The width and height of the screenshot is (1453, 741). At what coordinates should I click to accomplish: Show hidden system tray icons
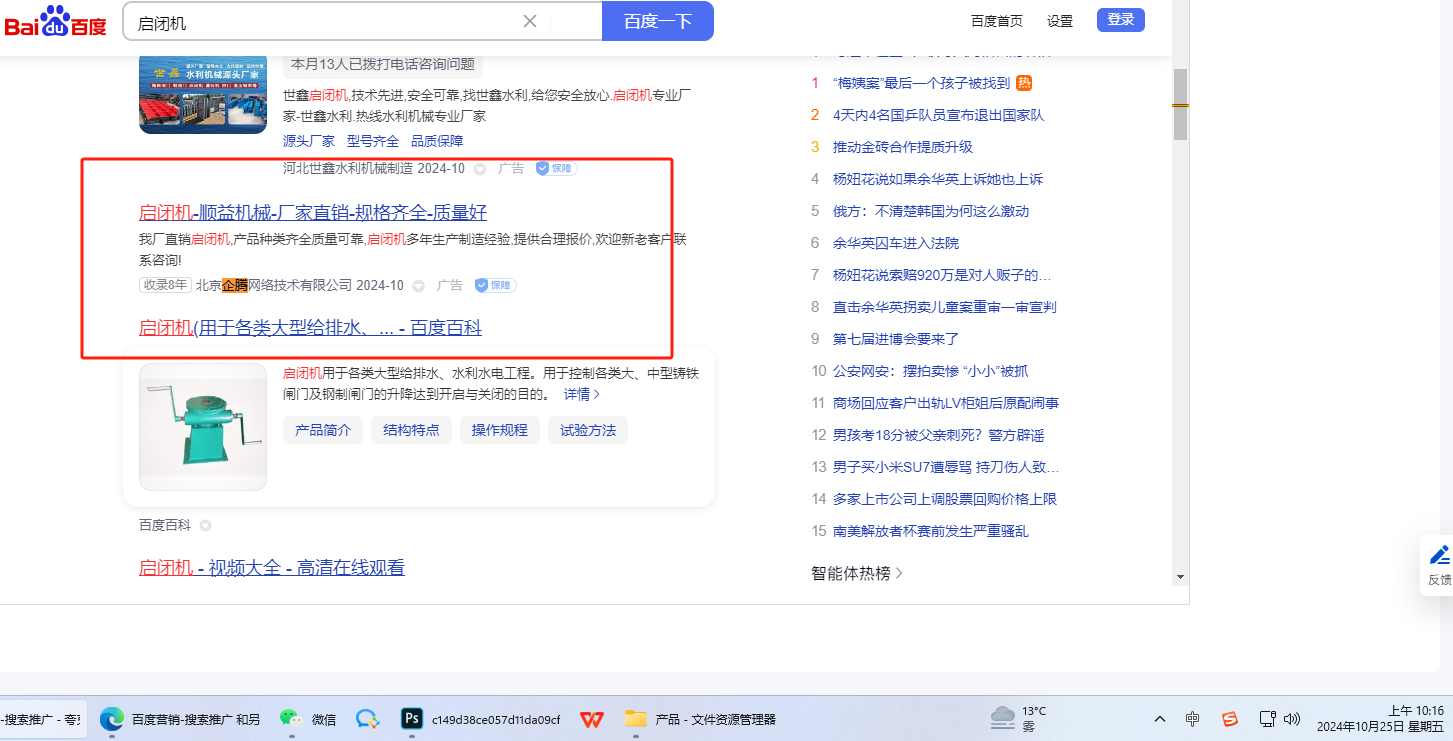point(1160,719)
